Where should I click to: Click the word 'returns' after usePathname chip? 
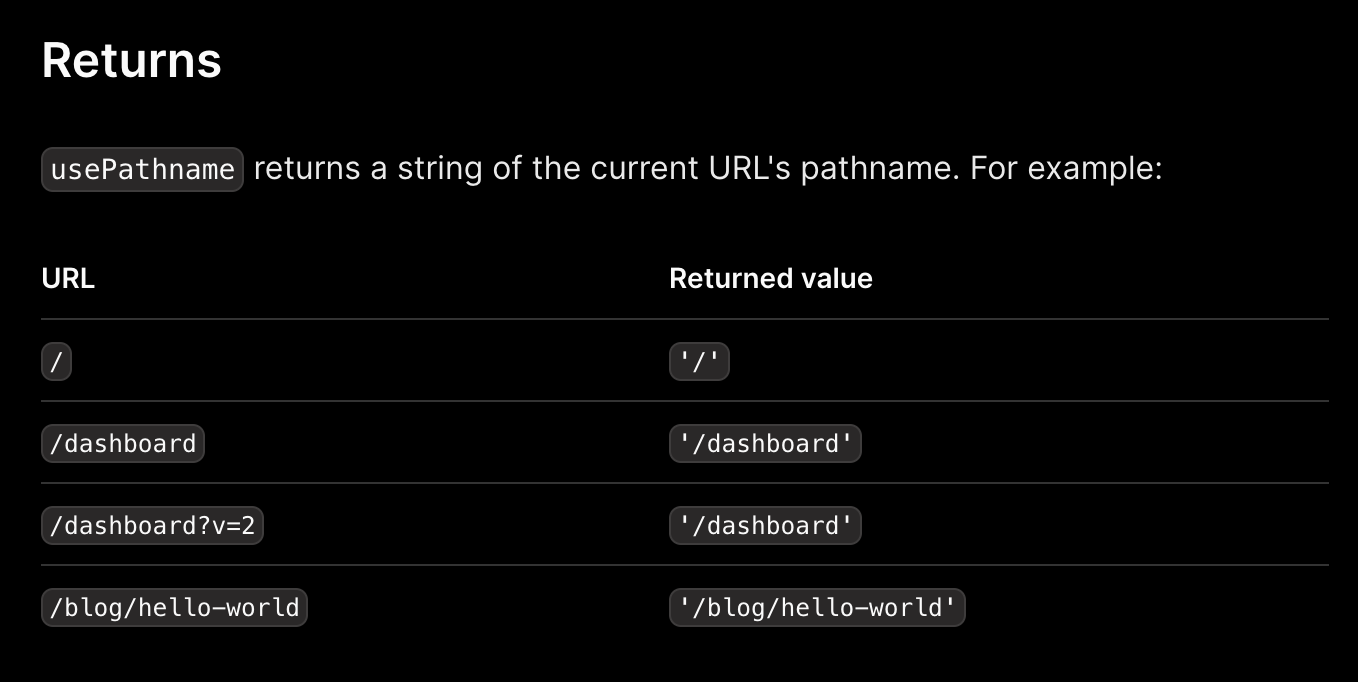tap(307, 169)
